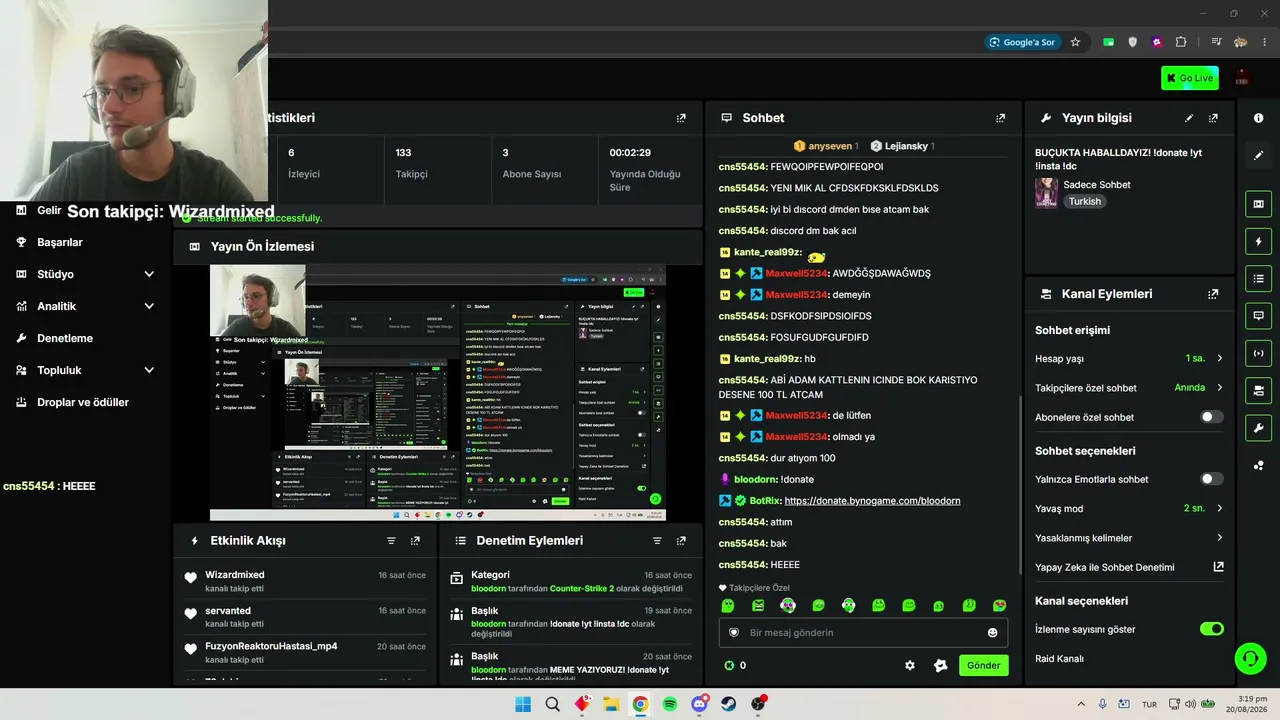This screenshot has height=720, width=1280.
Task: Open the Etkinlik Akışı filter icon
Action: 391,541
